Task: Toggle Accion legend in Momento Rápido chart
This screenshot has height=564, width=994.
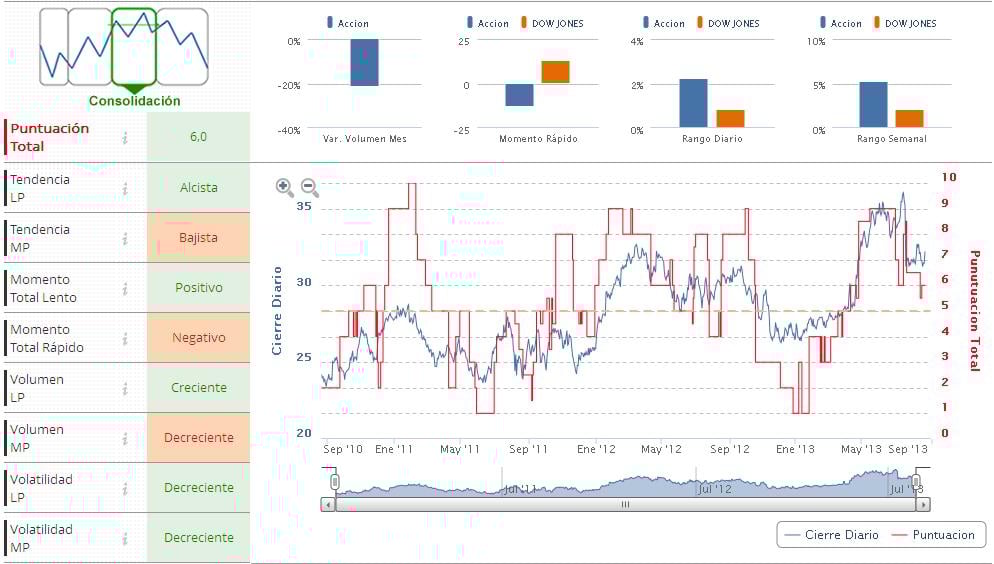Action: point(487,23)
